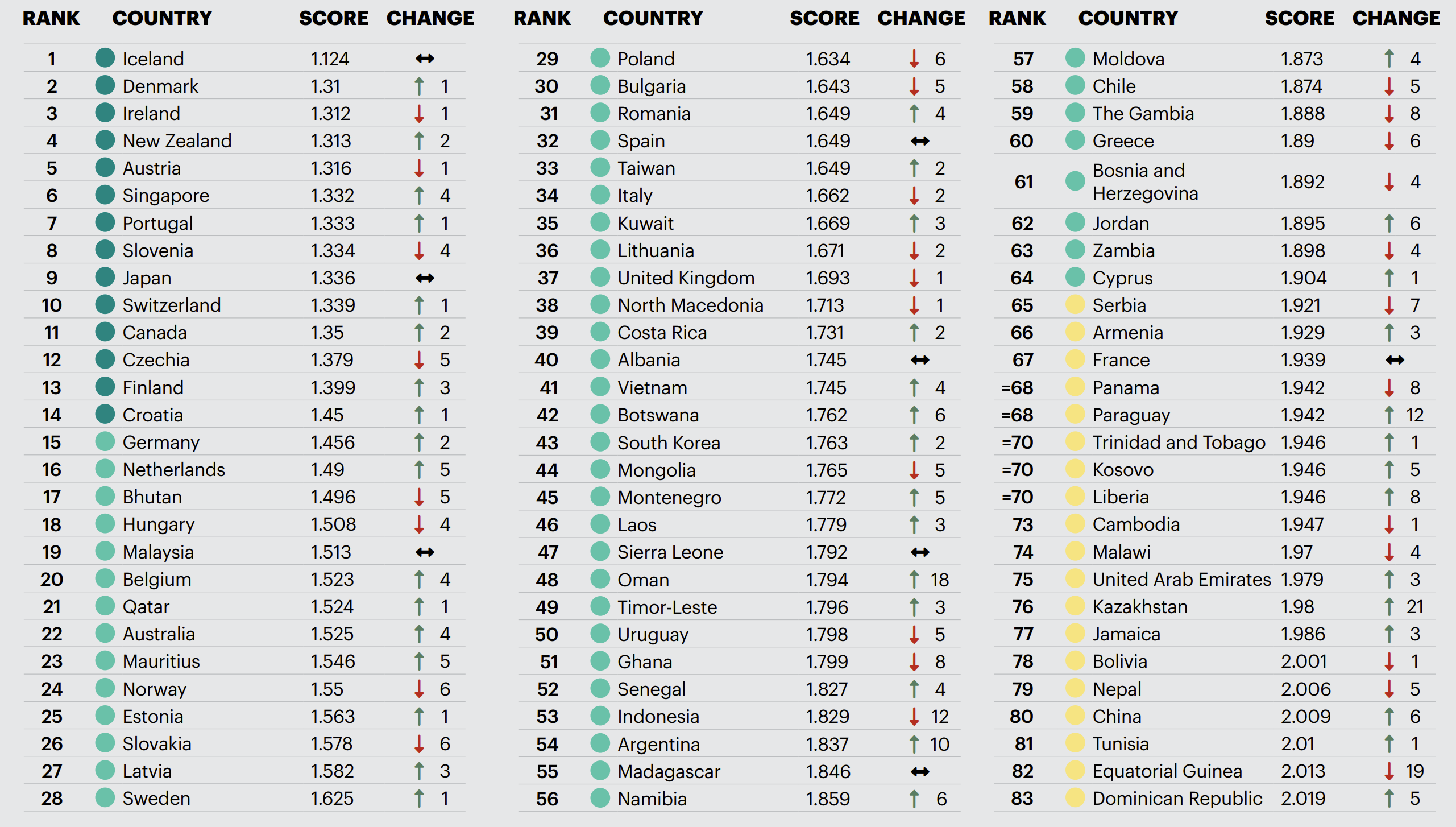Click the rank =68 for Paraguay
Image resolution: width=1456 pixels, height=827 pixels.
tap(1017, 415)
